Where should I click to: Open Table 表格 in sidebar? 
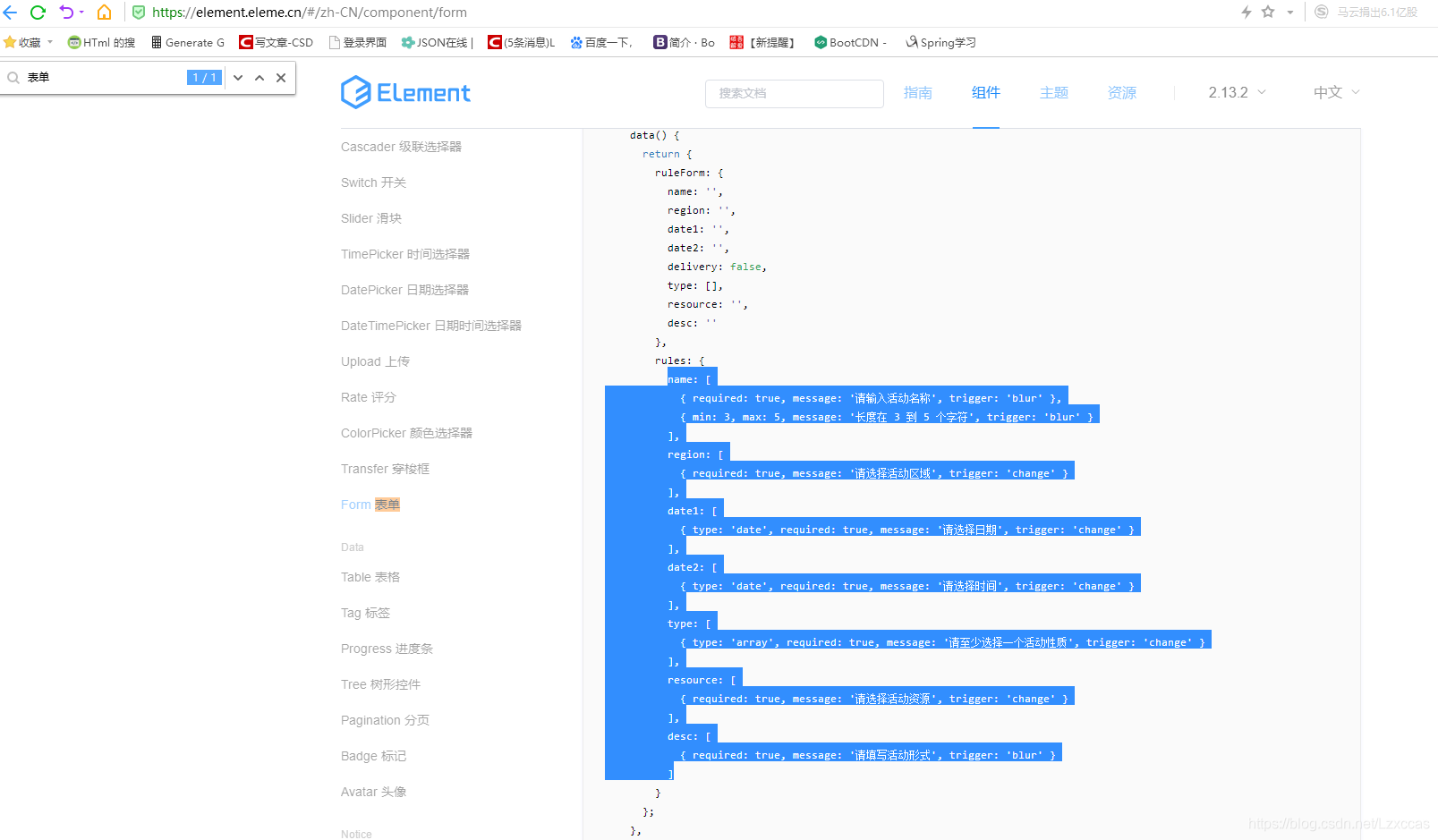370,577
